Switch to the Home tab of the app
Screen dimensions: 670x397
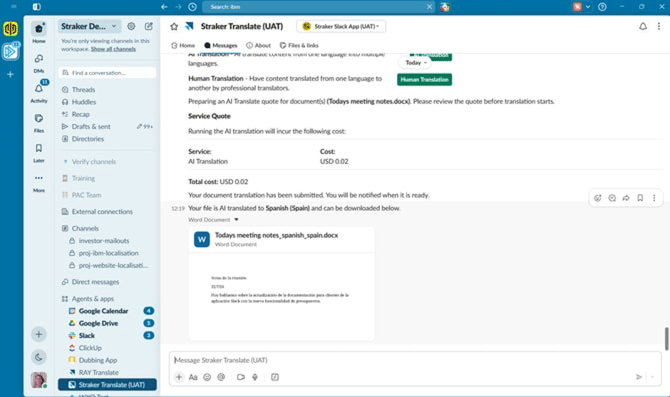point(183,45)
